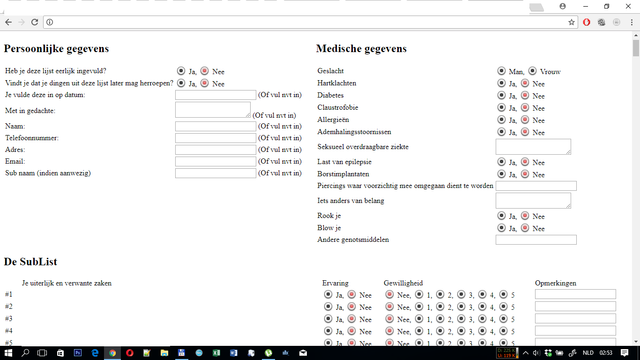Click the Opmerkingen field for row #1
Image resolution: width=640 pixels, height=360 pixels.
pos(576,294)
